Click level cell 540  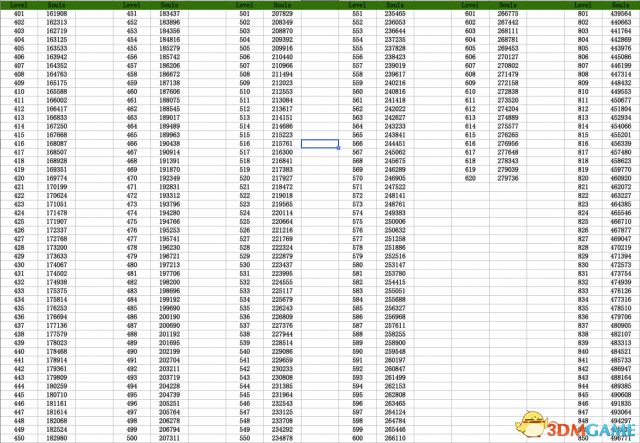(x=244, y=352)
